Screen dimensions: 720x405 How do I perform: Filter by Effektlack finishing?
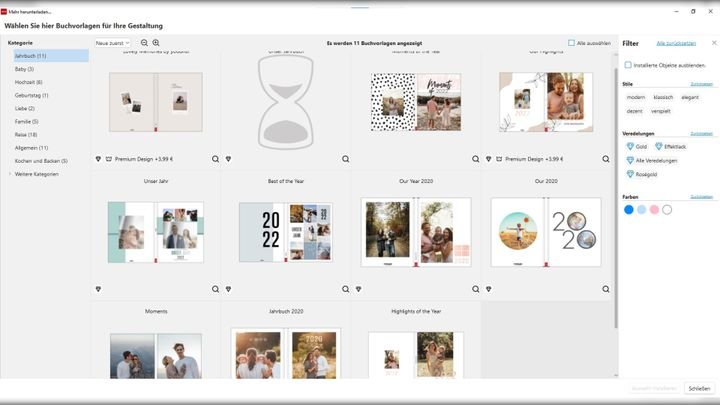coord(672,146)
